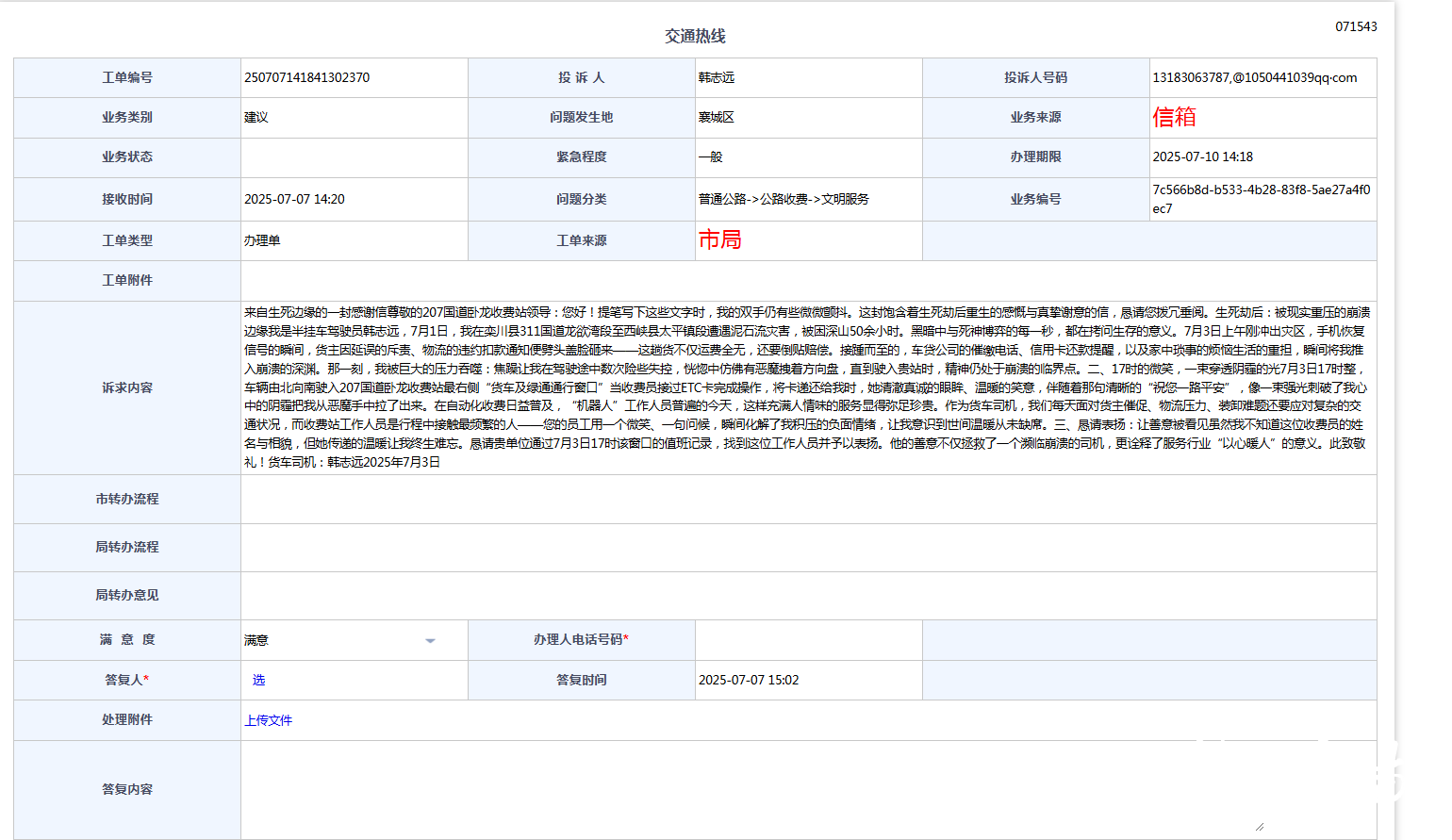Click the 答复内容 label

127,789
